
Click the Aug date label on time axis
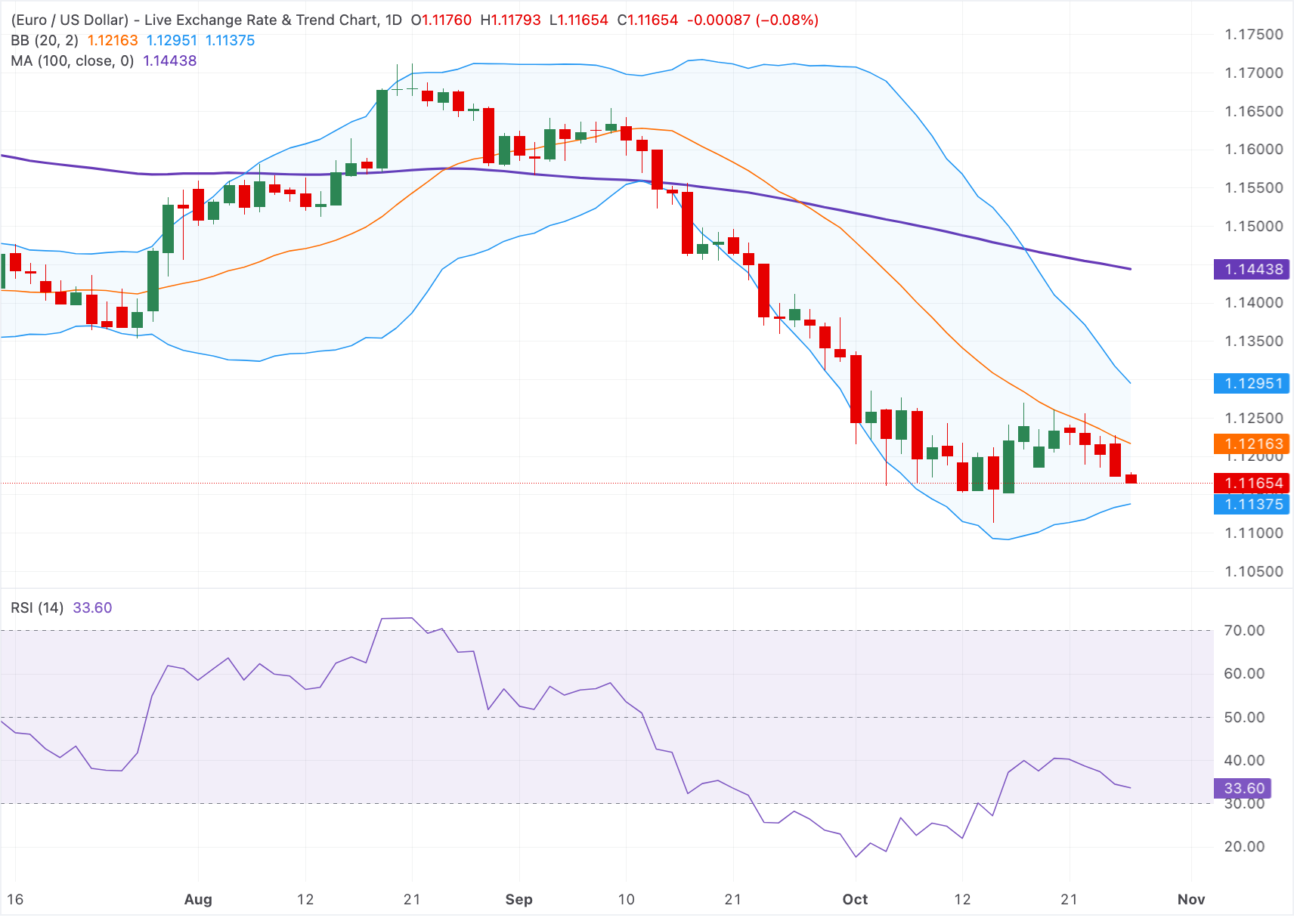click(x=198, y=900)
